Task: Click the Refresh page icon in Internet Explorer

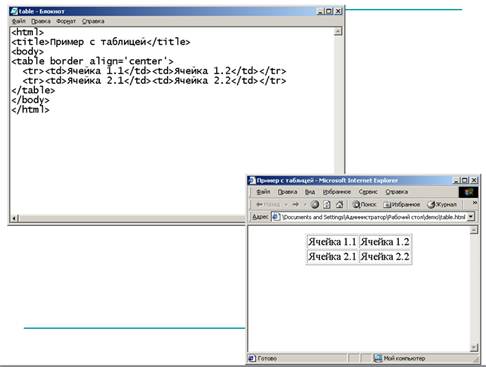Action: pyautogui.click(x=327, y=204)
